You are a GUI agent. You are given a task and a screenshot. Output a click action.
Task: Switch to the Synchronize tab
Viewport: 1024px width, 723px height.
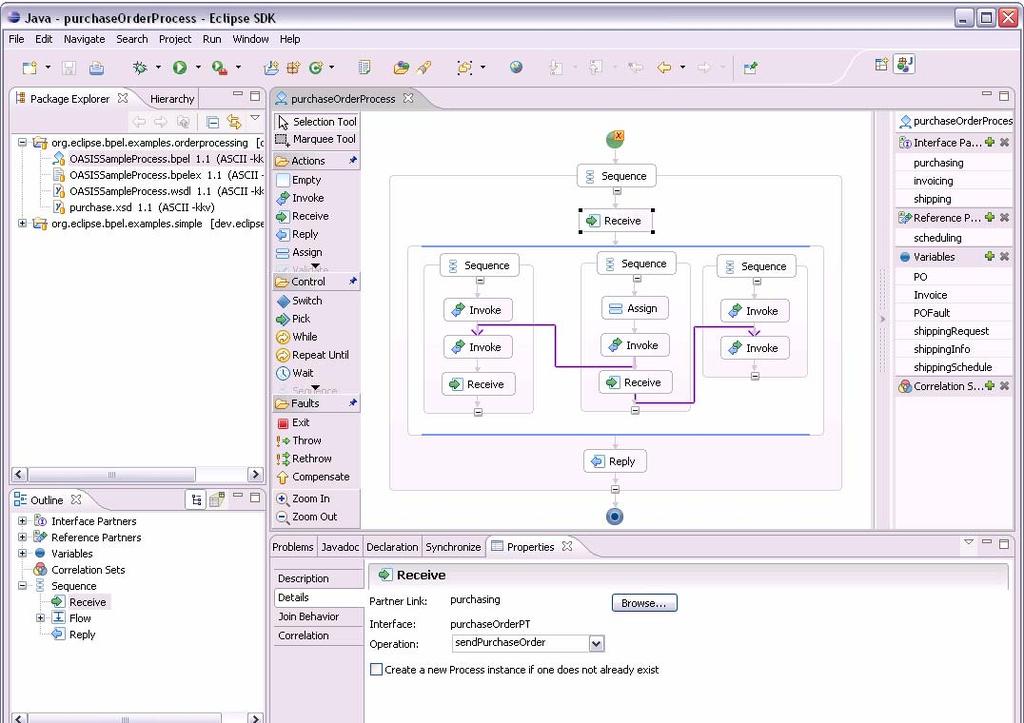click(x=453, y=547)
